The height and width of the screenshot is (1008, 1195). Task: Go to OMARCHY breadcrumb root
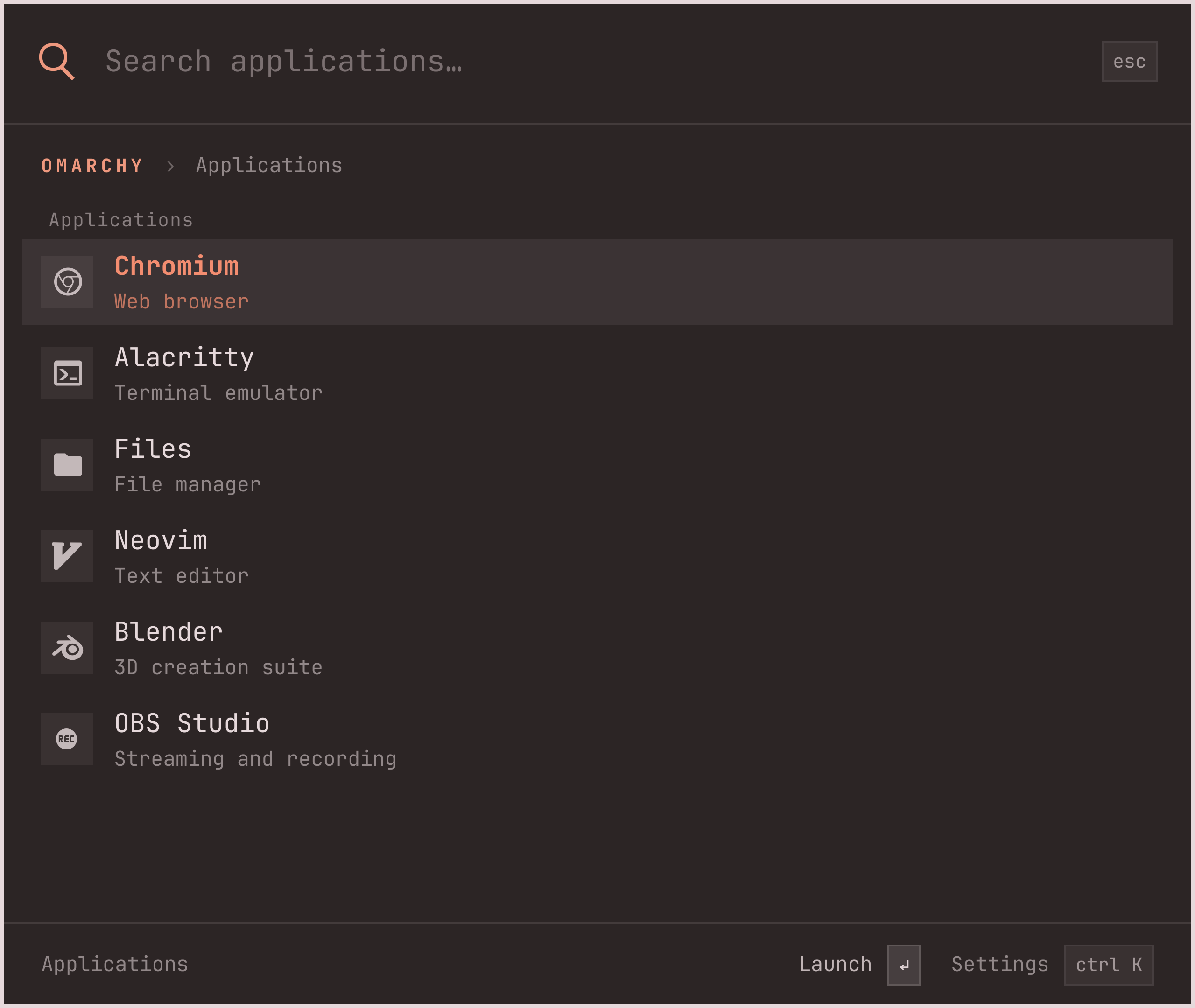(92, 166)
